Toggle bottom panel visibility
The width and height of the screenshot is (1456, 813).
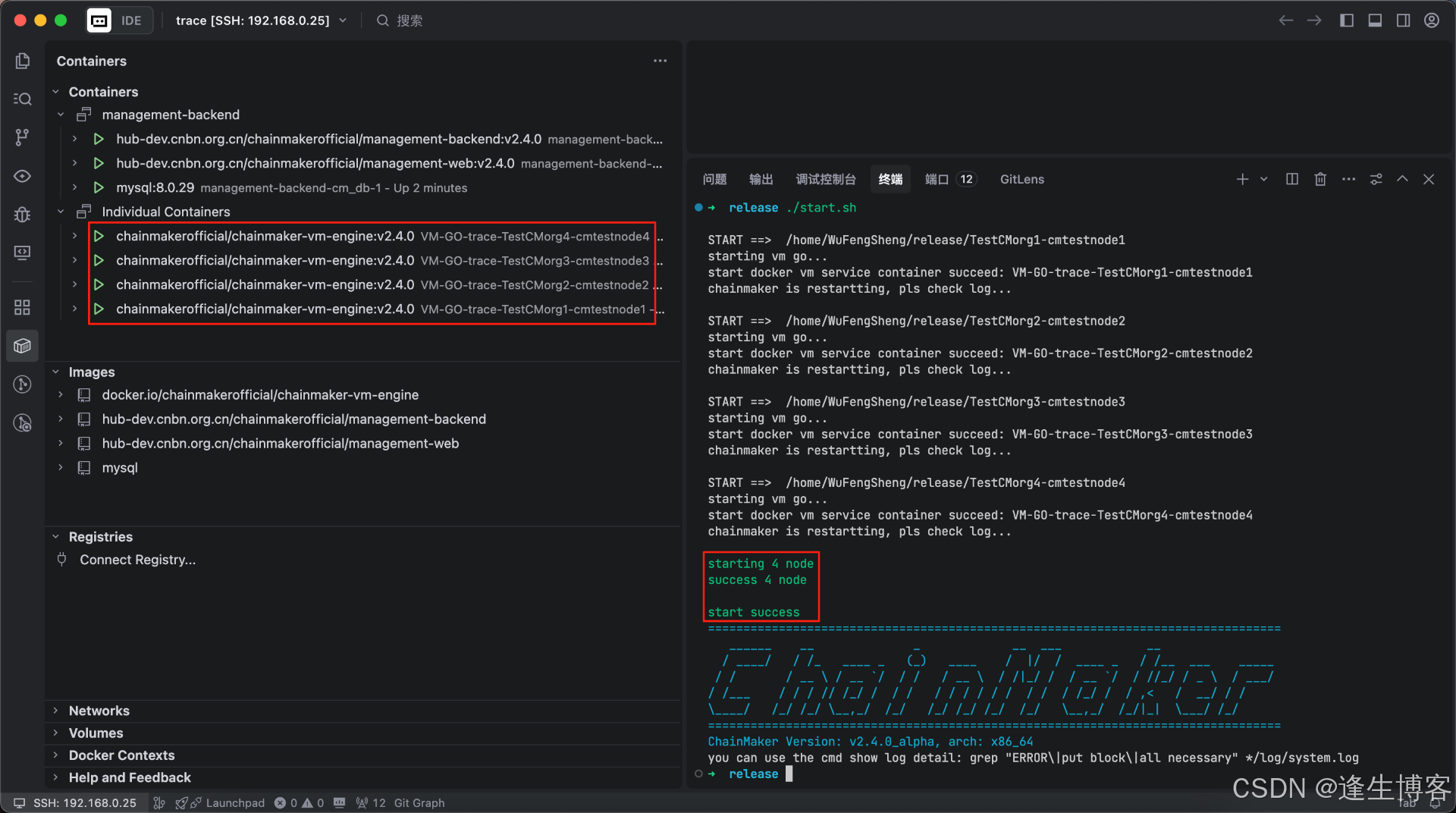pos(1375,20)
